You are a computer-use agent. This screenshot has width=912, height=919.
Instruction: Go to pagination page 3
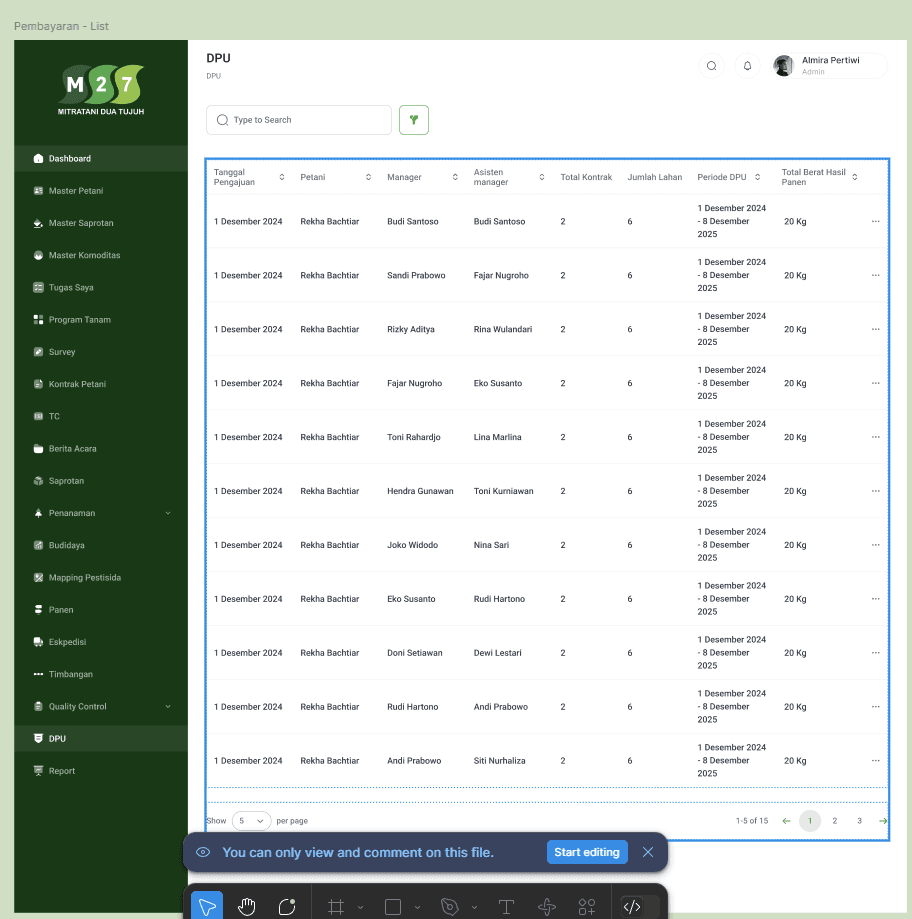pos(859,821)
